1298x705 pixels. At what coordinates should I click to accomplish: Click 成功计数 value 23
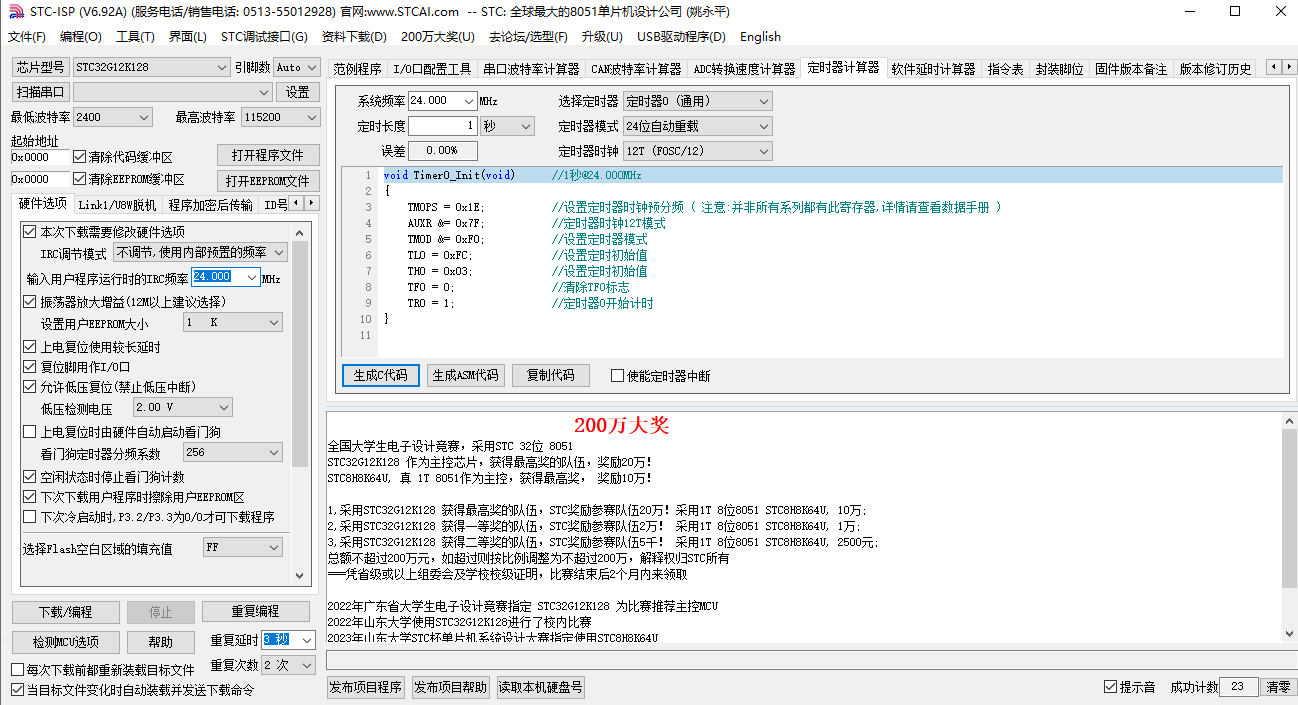(1238, 687)
